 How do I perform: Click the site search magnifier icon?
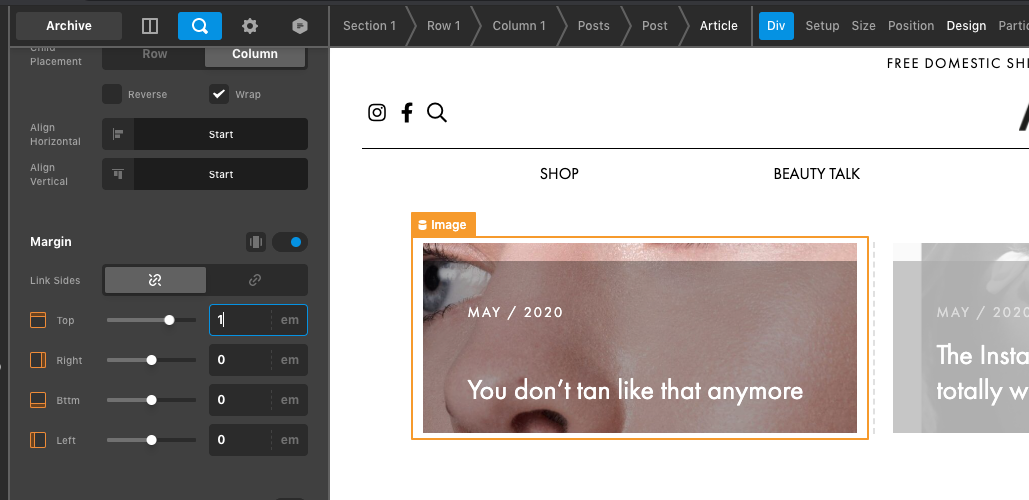tap(437, 112)
